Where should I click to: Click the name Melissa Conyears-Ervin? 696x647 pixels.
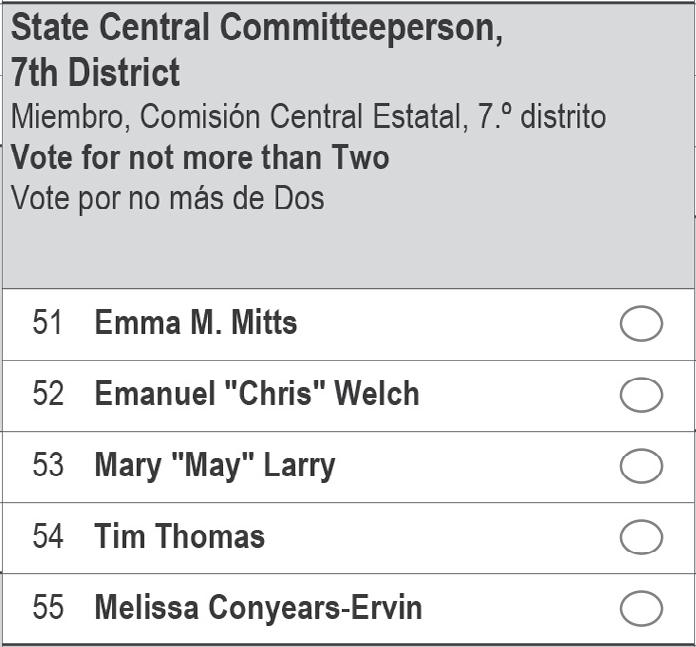point(258,607)
